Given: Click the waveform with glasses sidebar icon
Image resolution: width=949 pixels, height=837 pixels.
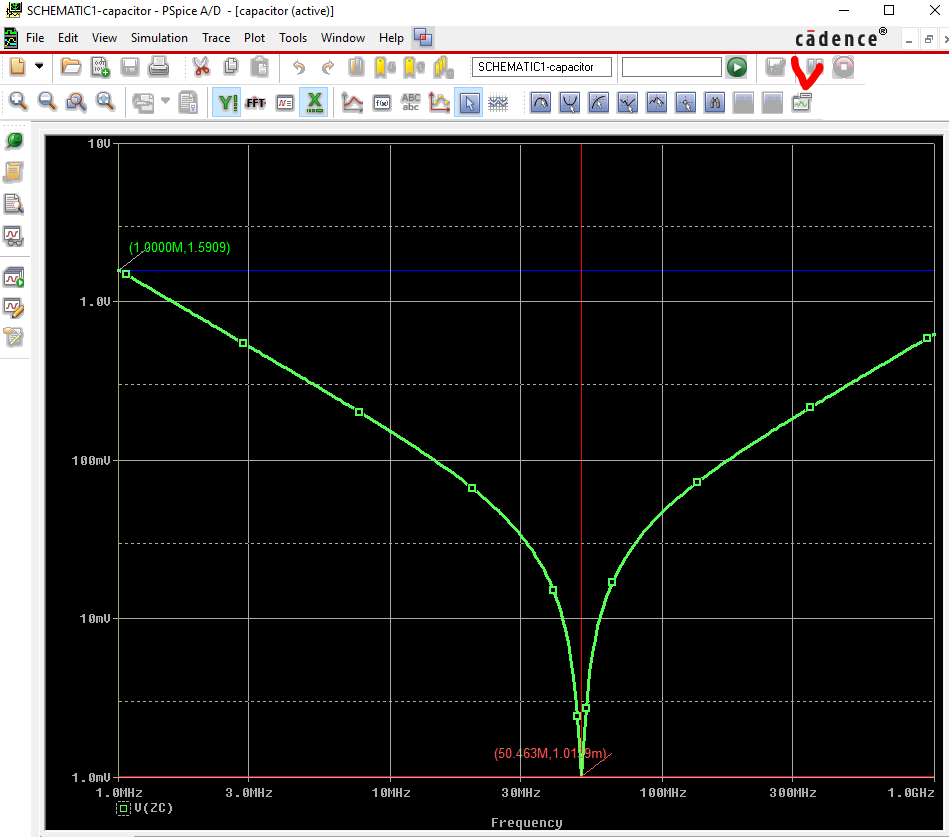Looking at the screenshot, I should point(14,236).
